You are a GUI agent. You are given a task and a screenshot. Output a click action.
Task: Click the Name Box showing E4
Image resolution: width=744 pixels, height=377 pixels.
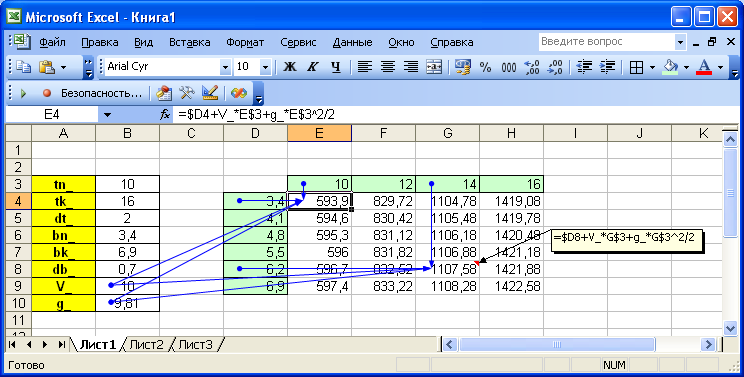[51, 114]
